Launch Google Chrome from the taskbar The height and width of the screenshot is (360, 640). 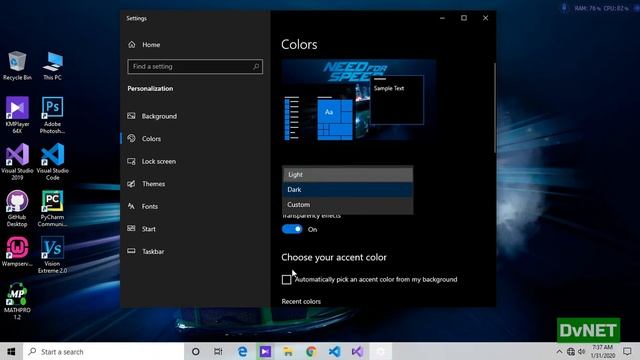tap(311, 351)
